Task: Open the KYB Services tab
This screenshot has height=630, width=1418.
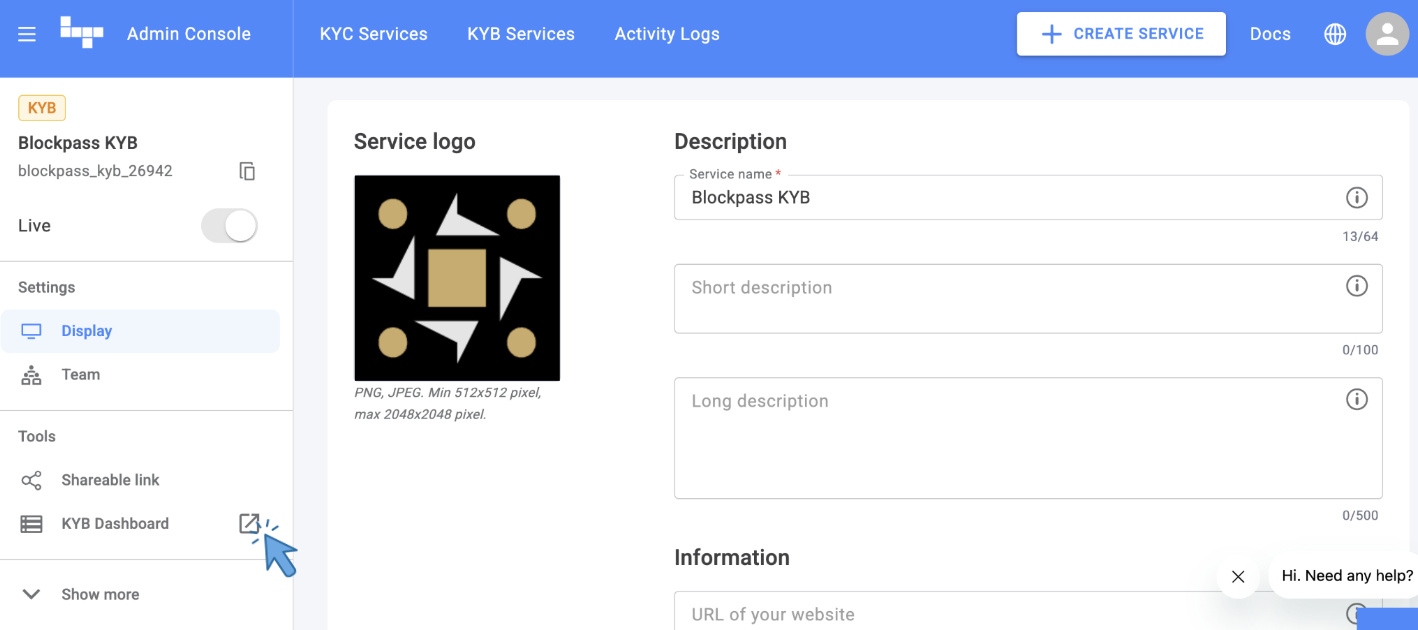Action: point(520,34)
